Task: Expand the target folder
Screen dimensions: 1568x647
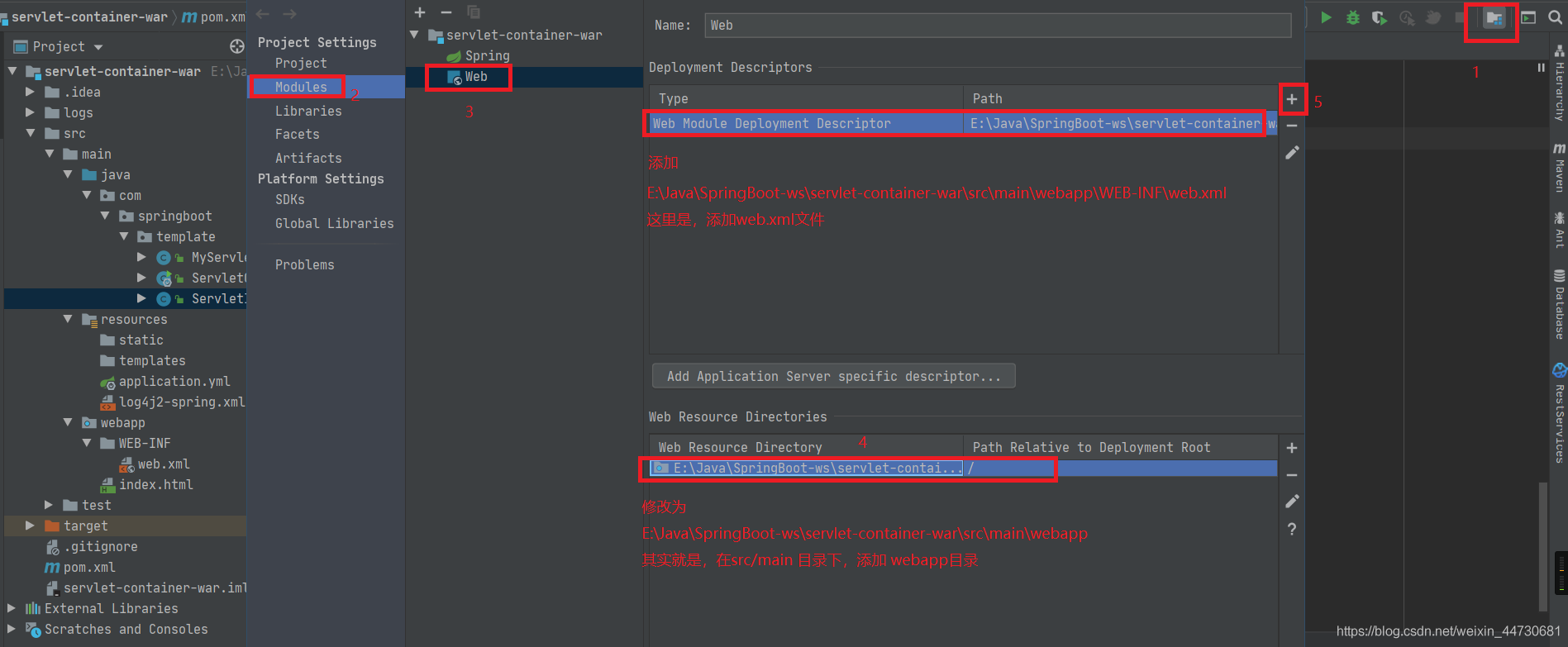Action: [x=31, y=526]
